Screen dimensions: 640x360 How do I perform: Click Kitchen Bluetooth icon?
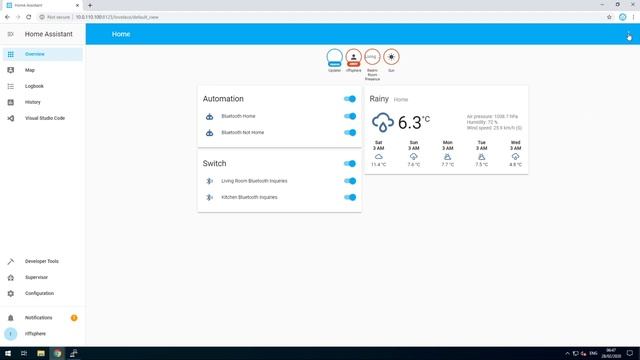point(209,197)
